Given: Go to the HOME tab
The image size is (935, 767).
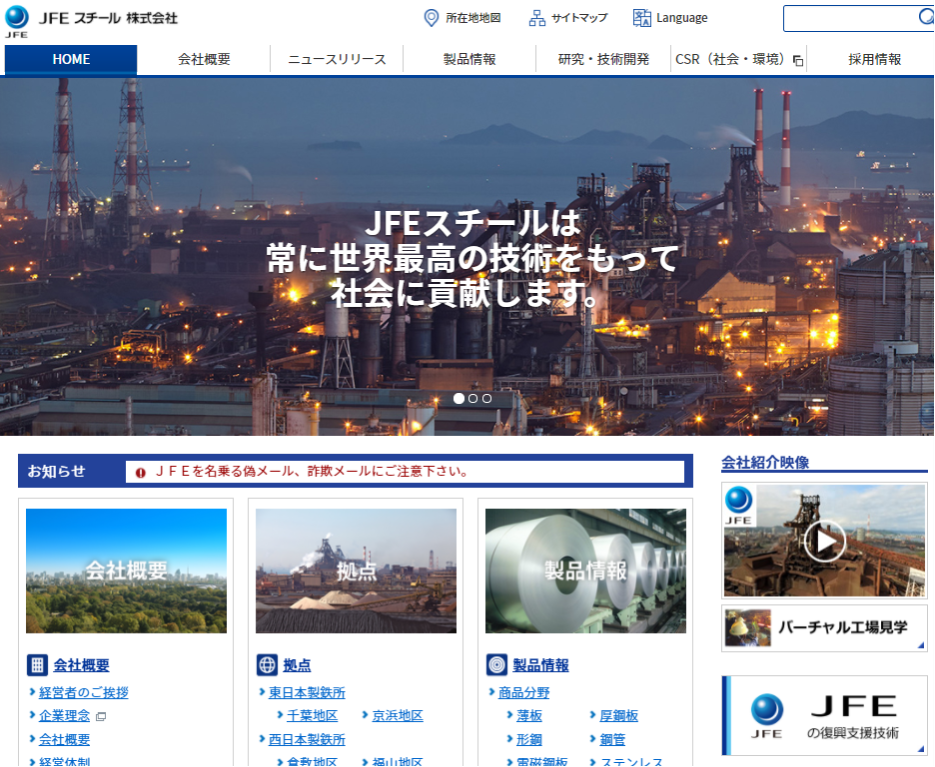Looking at the screenshot, I should tap(71, 59).
